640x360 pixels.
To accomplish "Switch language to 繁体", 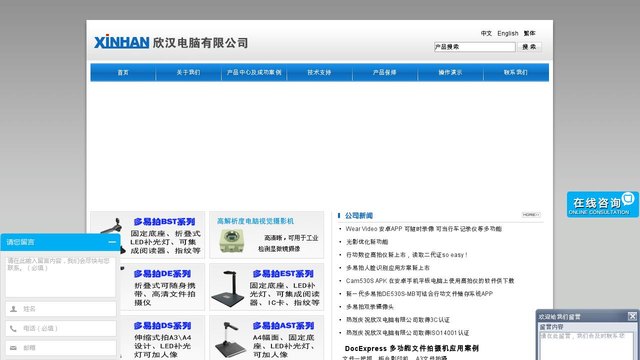I will click(529, 33).
